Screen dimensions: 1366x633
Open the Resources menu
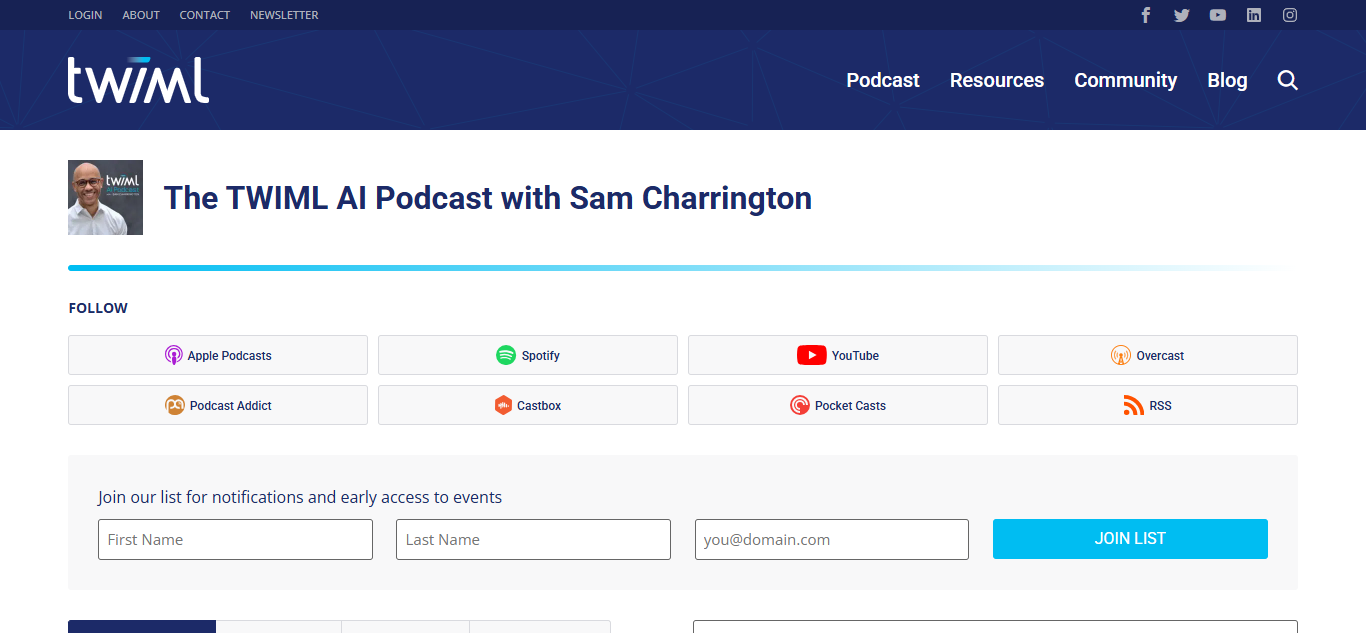[x=997, y=81]
